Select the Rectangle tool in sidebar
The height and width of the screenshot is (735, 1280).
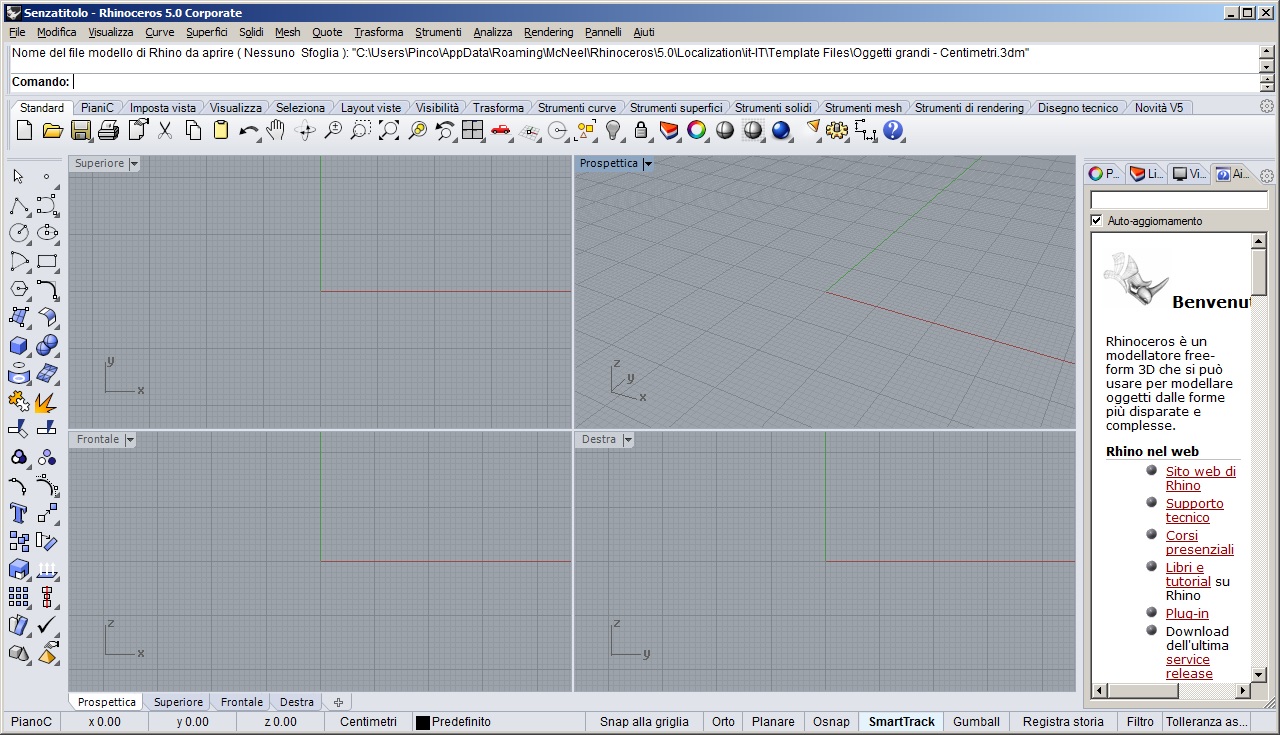coord(47,261)
